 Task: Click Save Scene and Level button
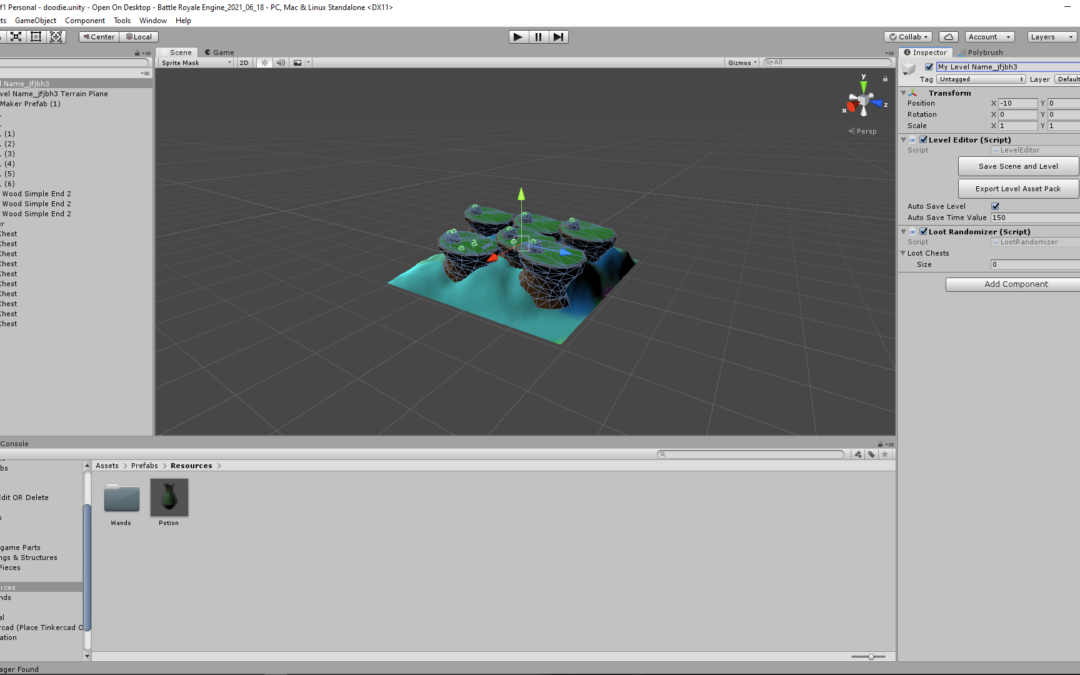1018,166
